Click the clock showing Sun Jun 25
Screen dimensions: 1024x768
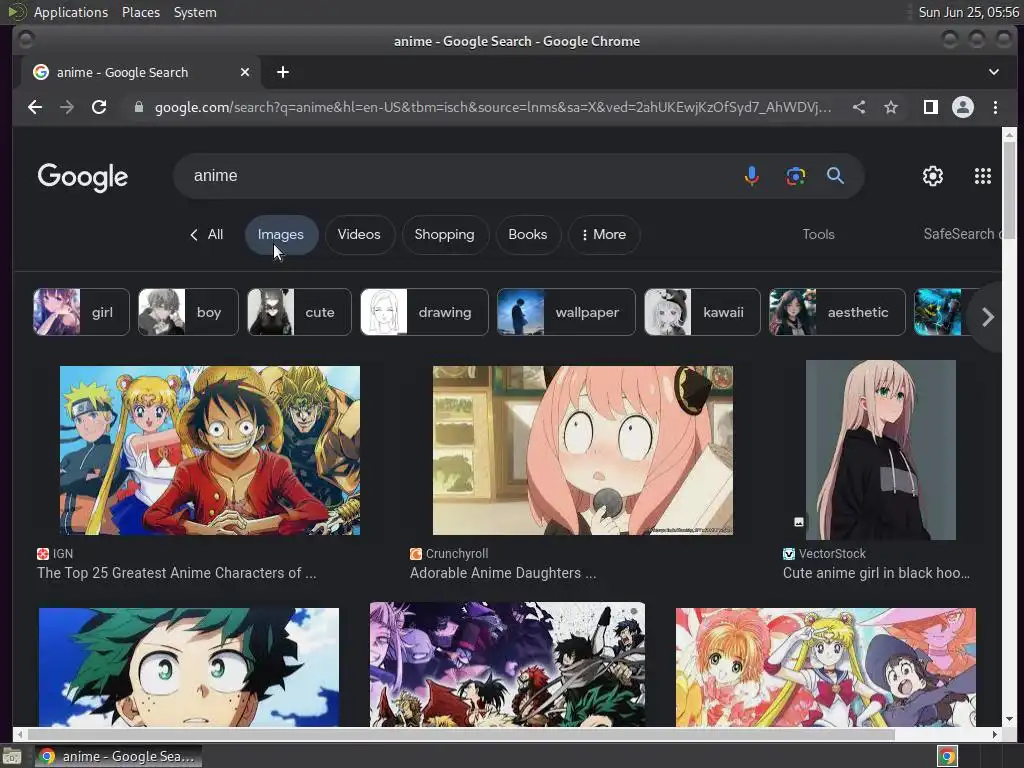pos(968,12)
